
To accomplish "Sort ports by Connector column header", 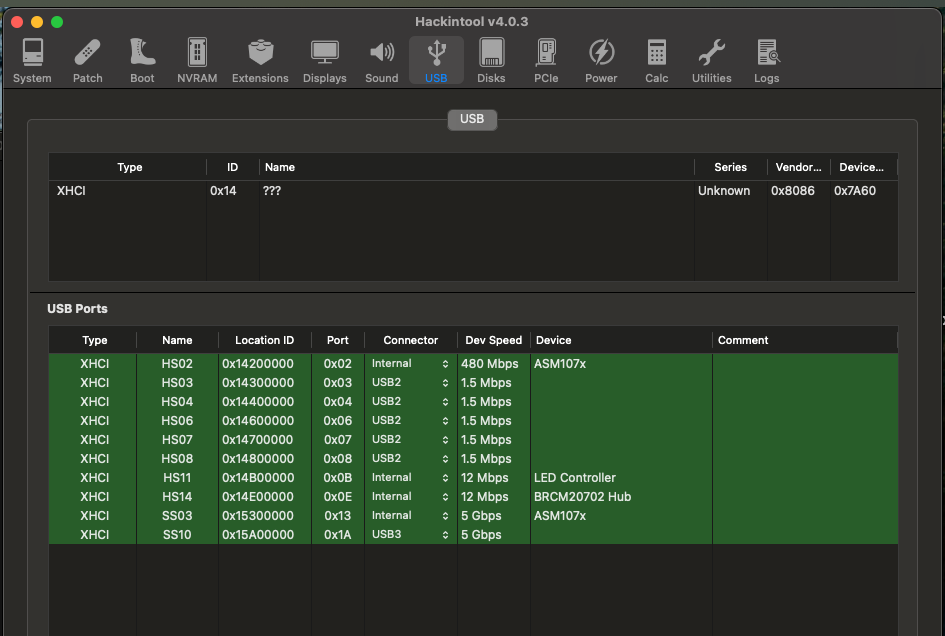I will click(410, 340).
